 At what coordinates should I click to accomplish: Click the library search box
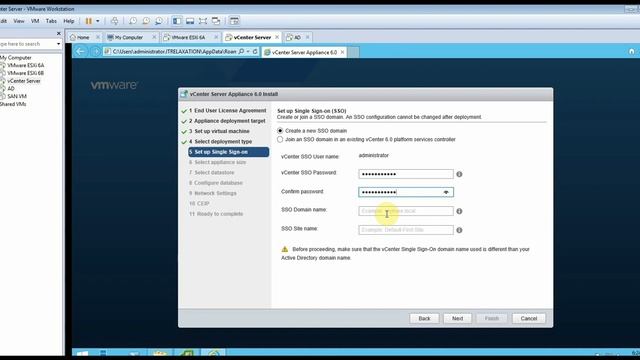point(27,44)
